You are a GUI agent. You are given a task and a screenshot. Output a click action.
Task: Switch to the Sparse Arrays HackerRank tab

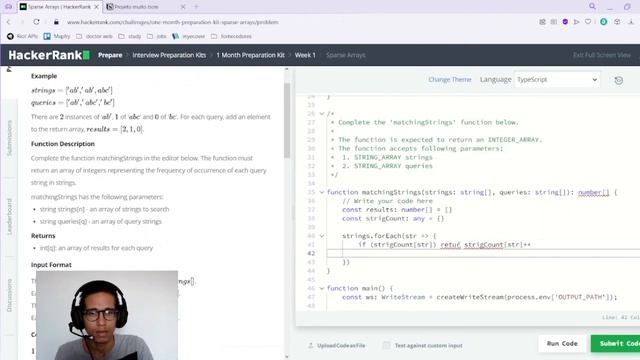60,7
